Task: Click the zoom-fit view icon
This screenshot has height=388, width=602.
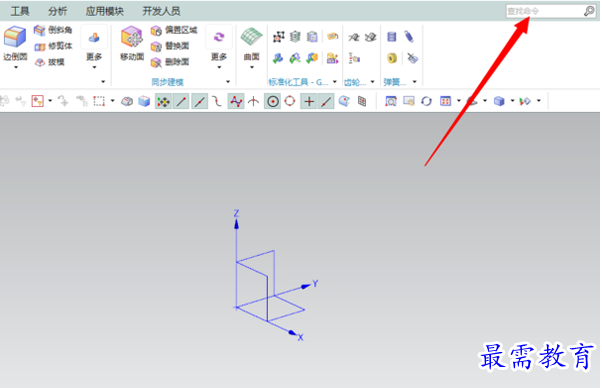Action: [391, 101]
